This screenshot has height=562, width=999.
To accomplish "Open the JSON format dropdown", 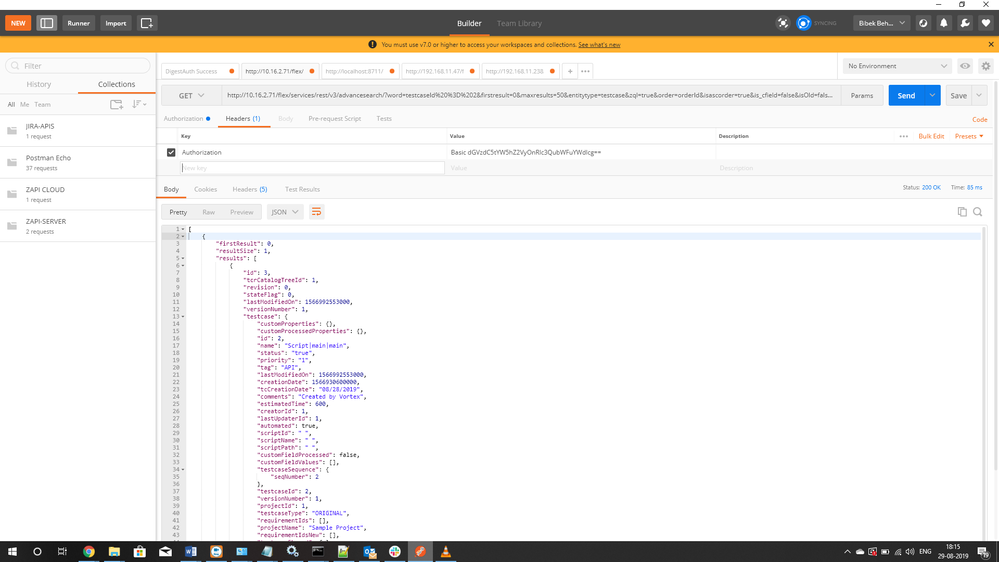I will click(285, 212).
